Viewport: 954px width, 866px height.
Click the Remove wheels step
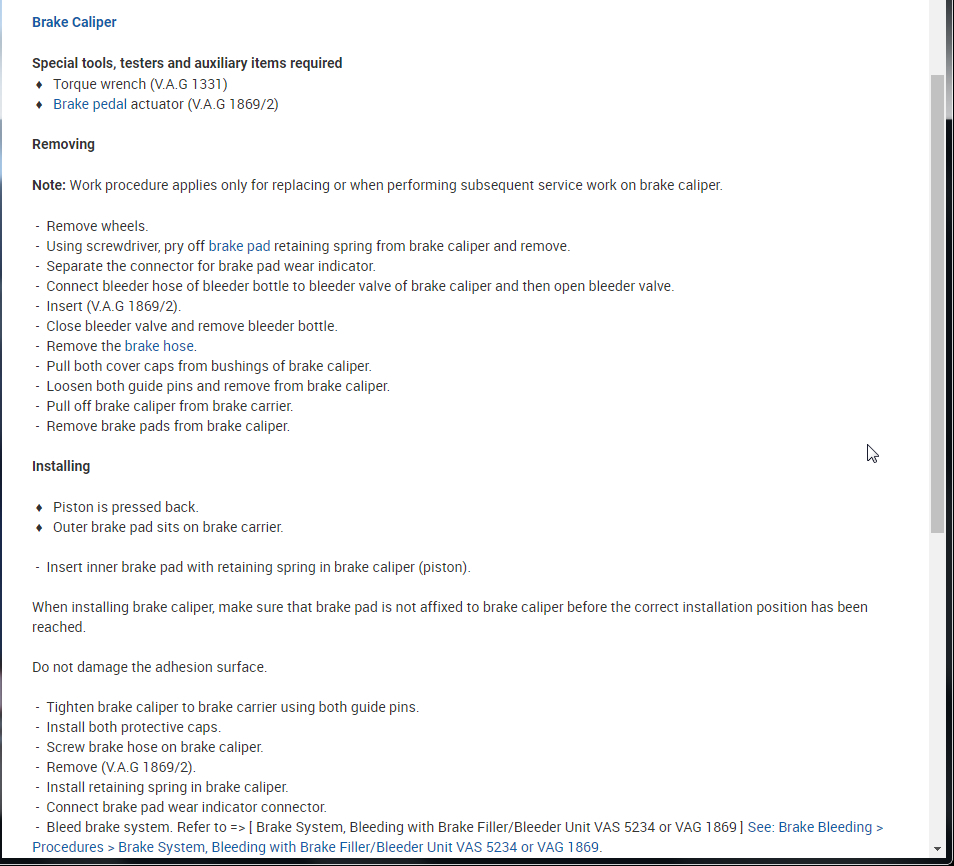[x=97, y=226]
